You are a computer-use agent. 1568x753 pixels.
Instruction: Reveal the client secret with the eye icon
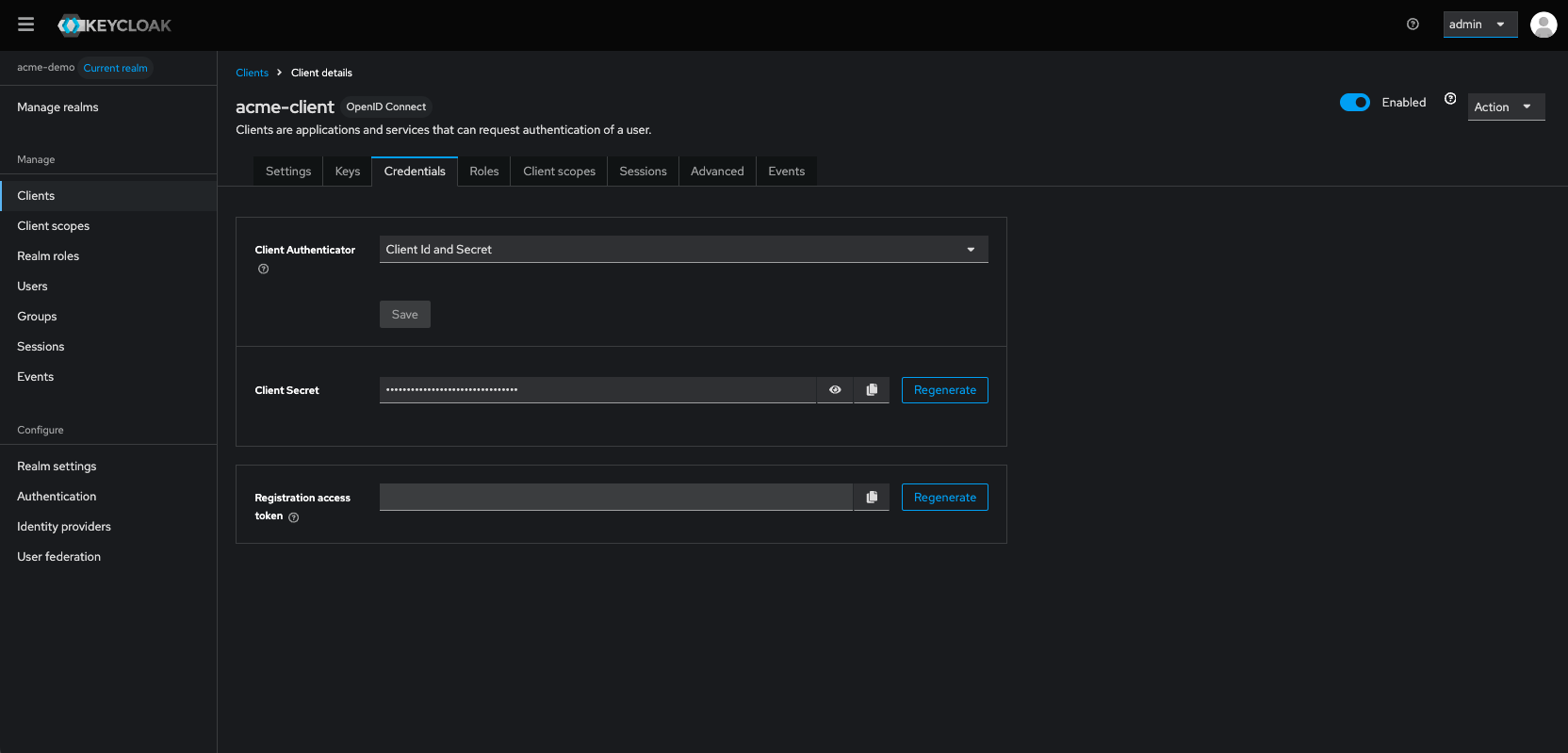pyautogui.click(x=835, y=390)
